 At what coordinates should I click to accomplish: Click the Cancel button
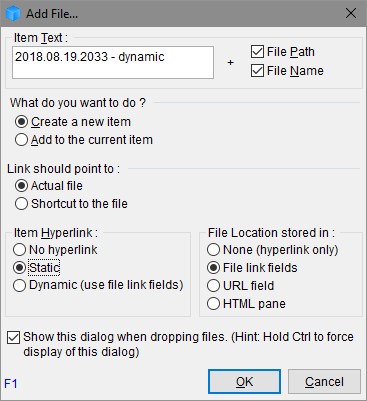click(x=324, y=382)
